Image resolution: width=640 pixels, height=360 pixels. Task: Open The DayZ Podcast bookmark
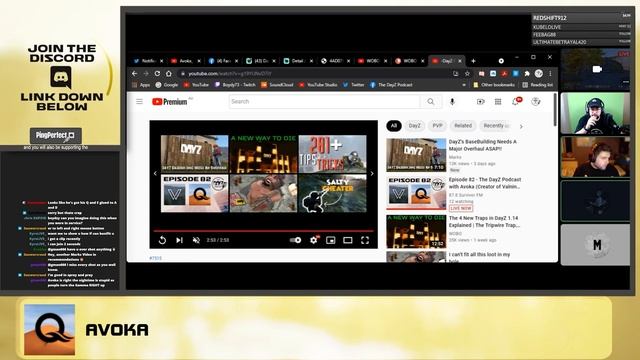tap(391, 85)
